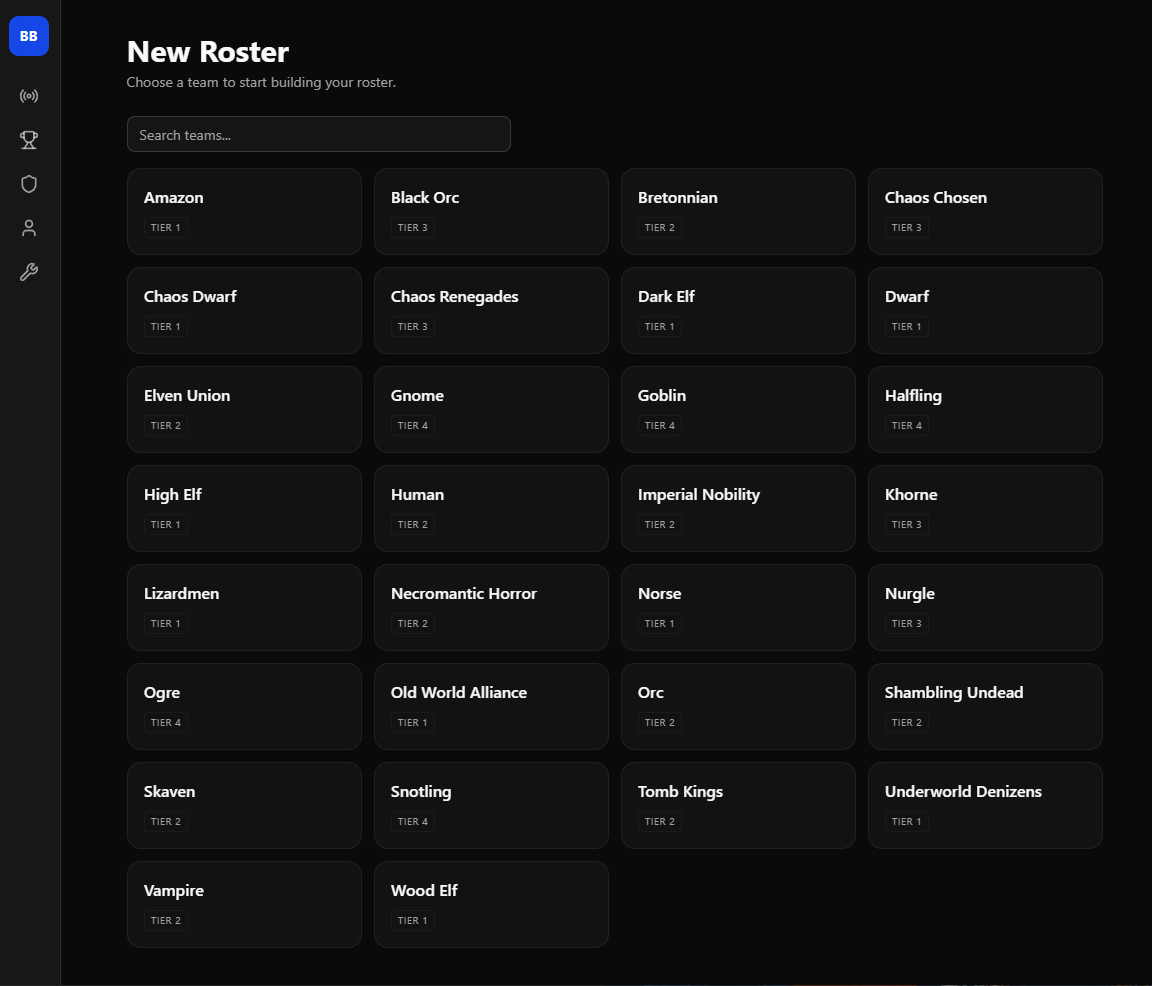Select the Old World Alliance team
The height and width of the screenshot is (986, 1152).
491,706
